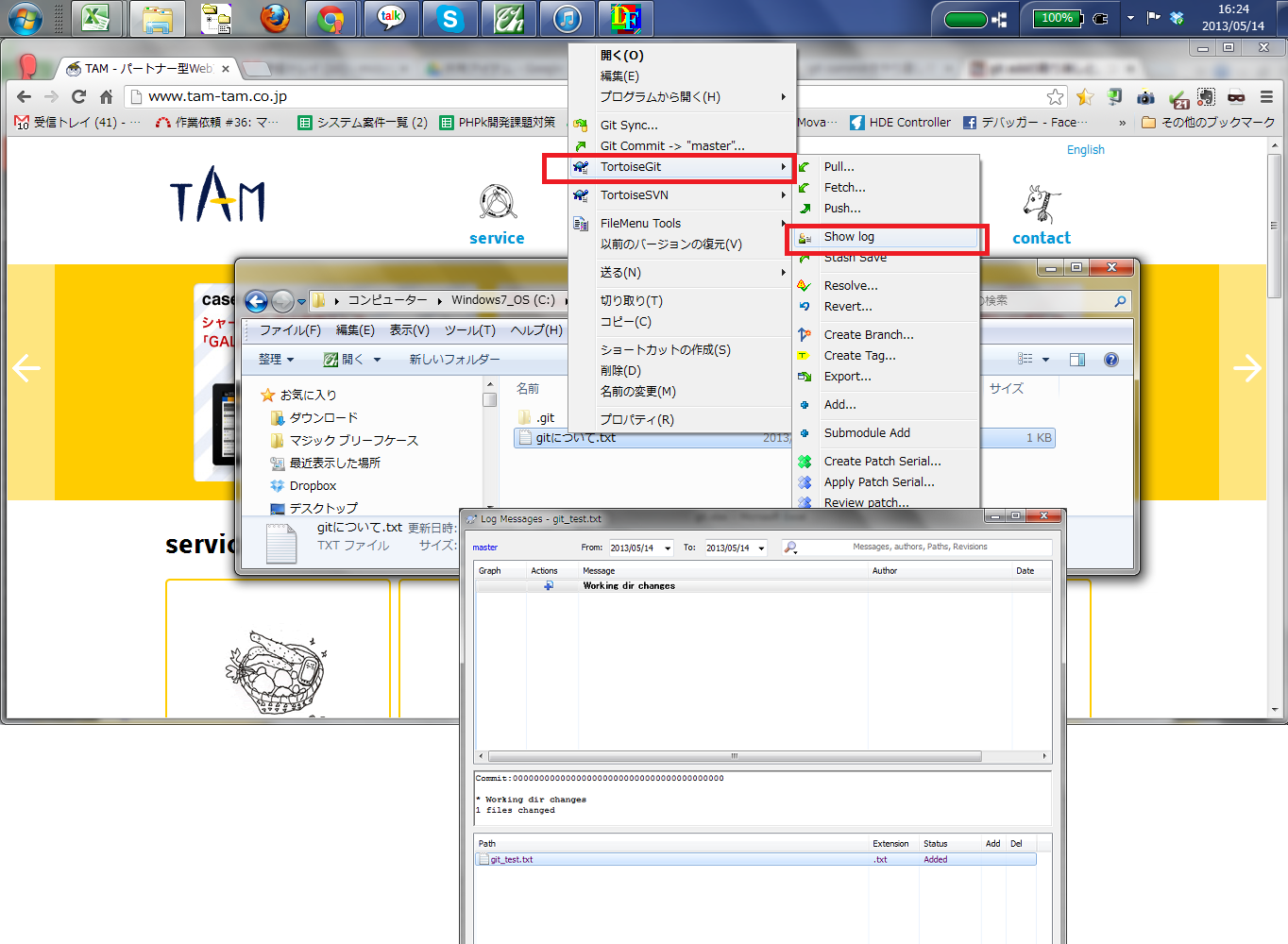Viewport: 1288px width, 944px height.
Task: Click the master branch link
Action: point(485,548)
